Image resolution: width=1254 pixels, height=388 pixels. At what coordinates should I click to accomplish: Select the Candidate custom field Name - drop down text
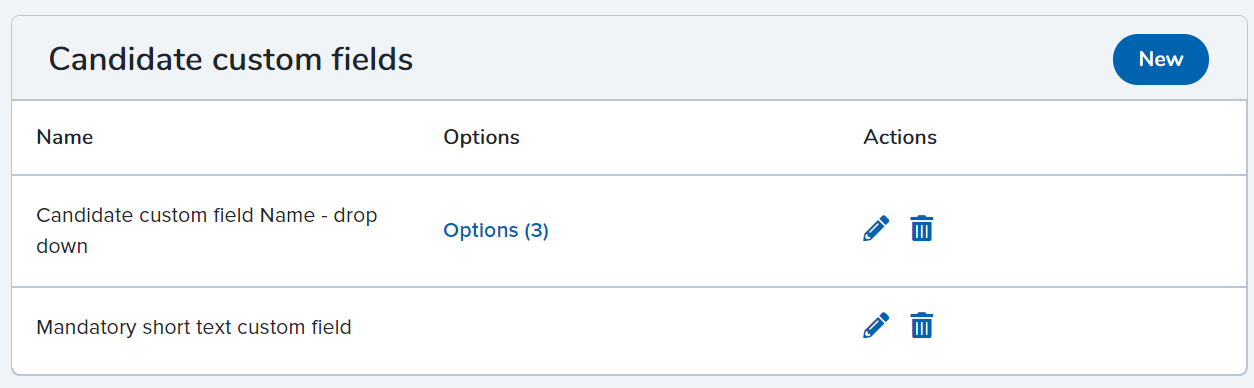point(207,230)
